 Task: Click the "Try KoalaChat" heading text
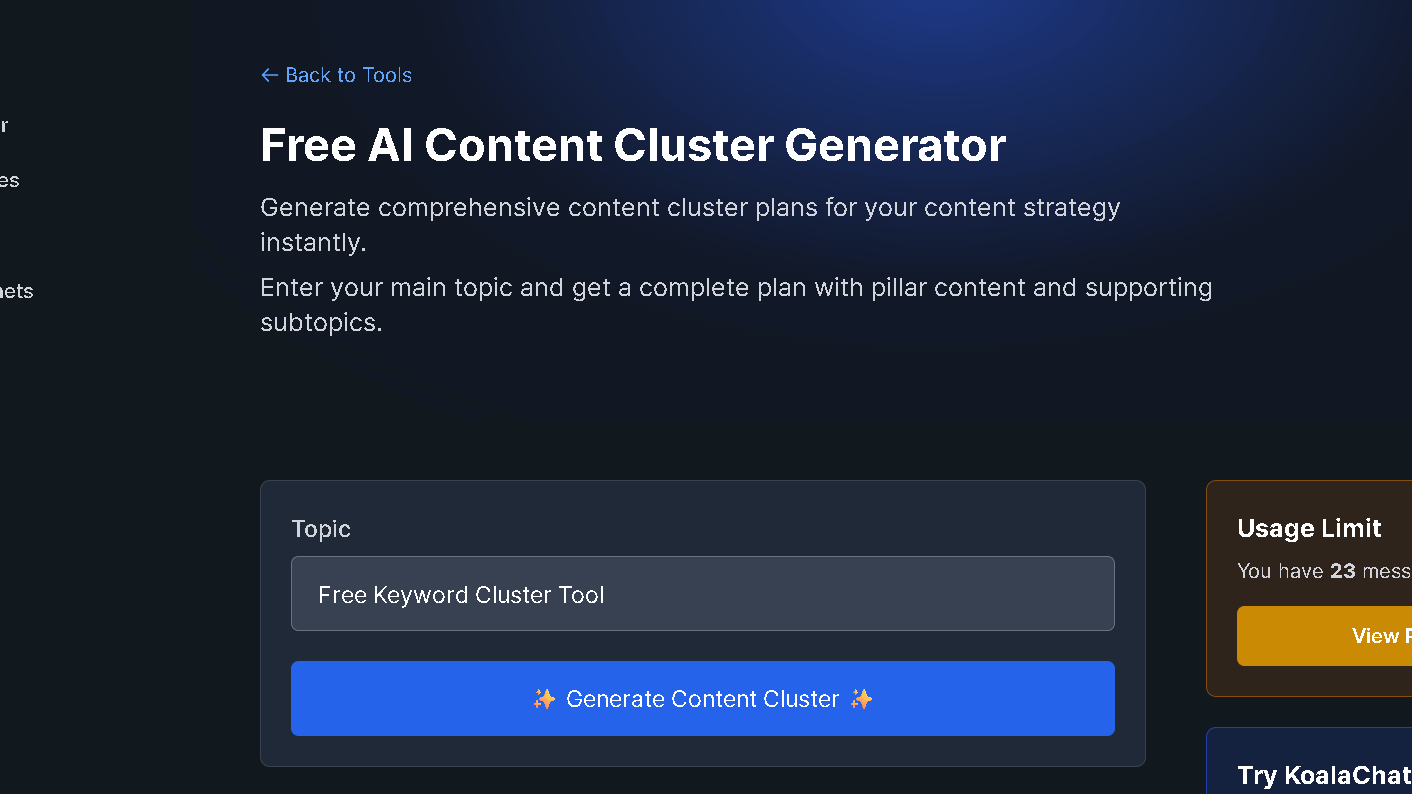pos(1322,775)
